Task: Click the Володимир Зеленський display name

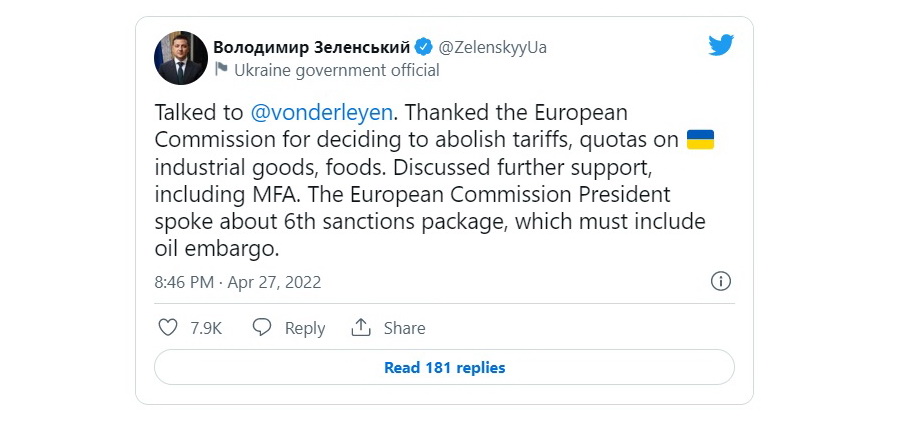Action: tap(312, 47)
